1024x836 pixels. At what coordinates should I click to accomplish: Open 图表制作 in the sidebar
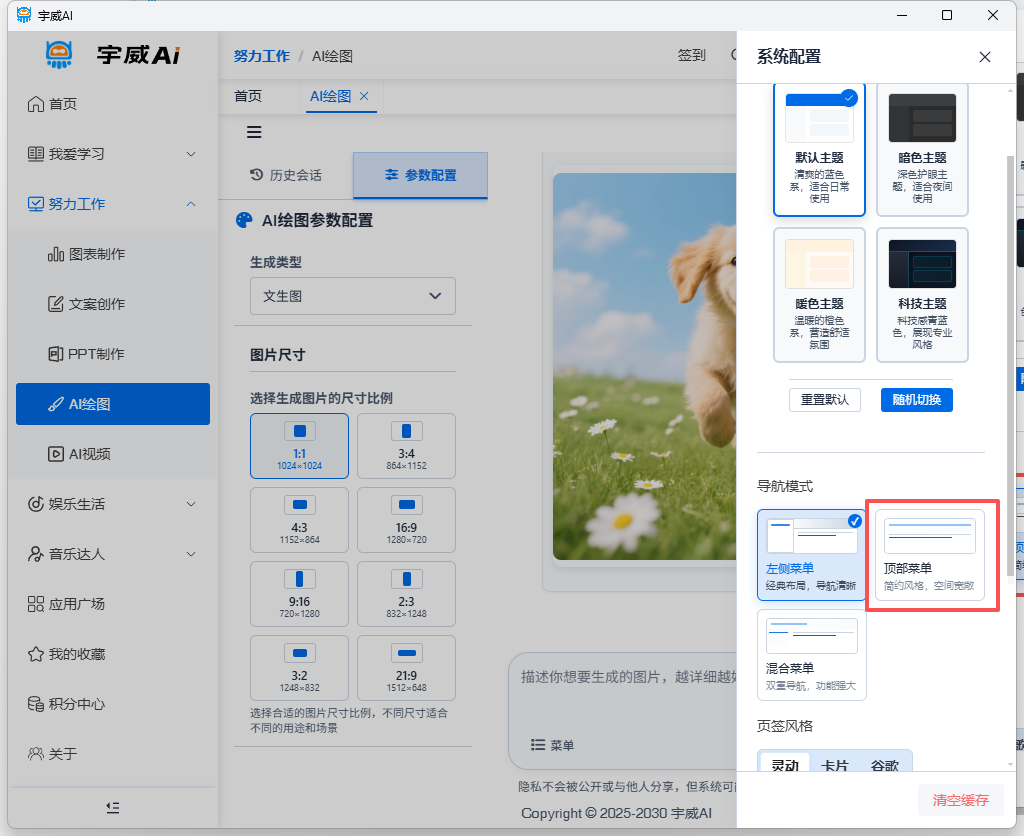pos(97,254)
